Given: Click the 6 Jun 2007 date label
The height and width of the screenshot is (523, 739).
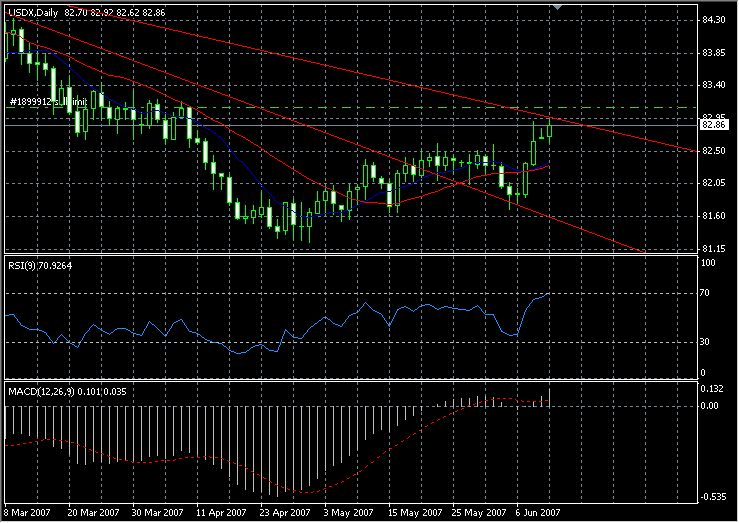Looking at the screenshot, I should (x=538, y=513).
